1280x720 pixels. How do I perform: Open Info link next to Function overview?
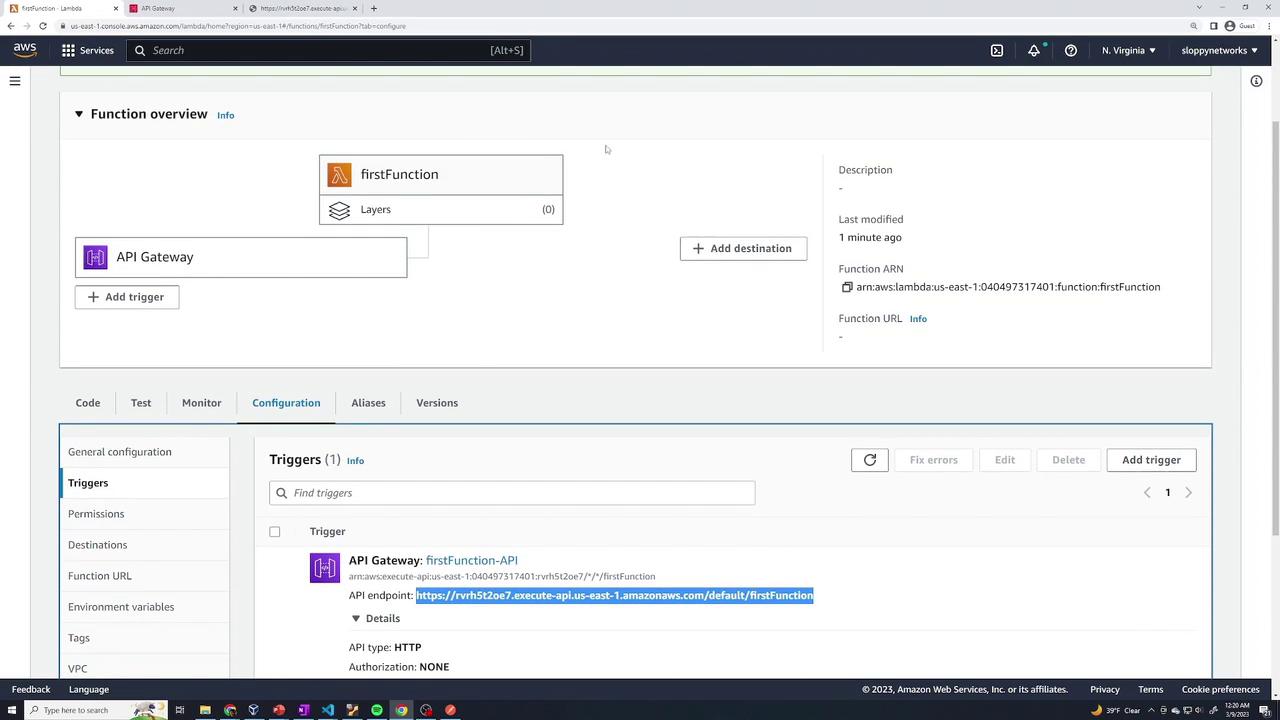[x=226, y=115]
